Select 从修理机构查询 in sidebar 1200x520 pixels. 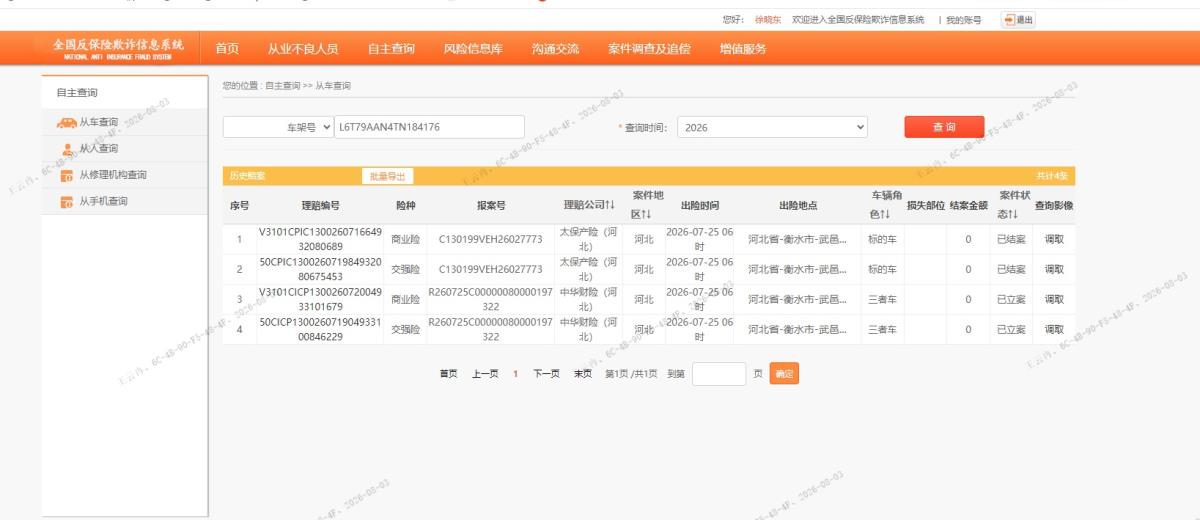pos(113,175)
